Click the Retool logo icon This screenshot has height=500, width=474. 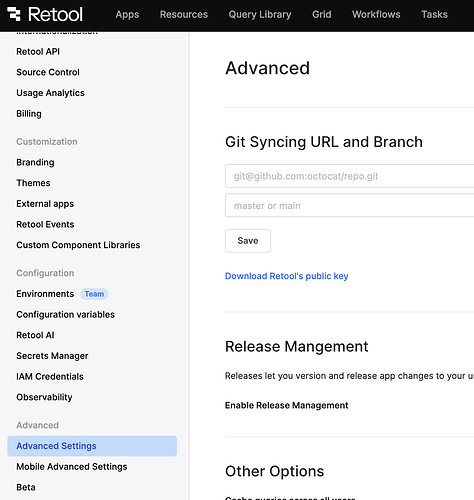point(14,14)
